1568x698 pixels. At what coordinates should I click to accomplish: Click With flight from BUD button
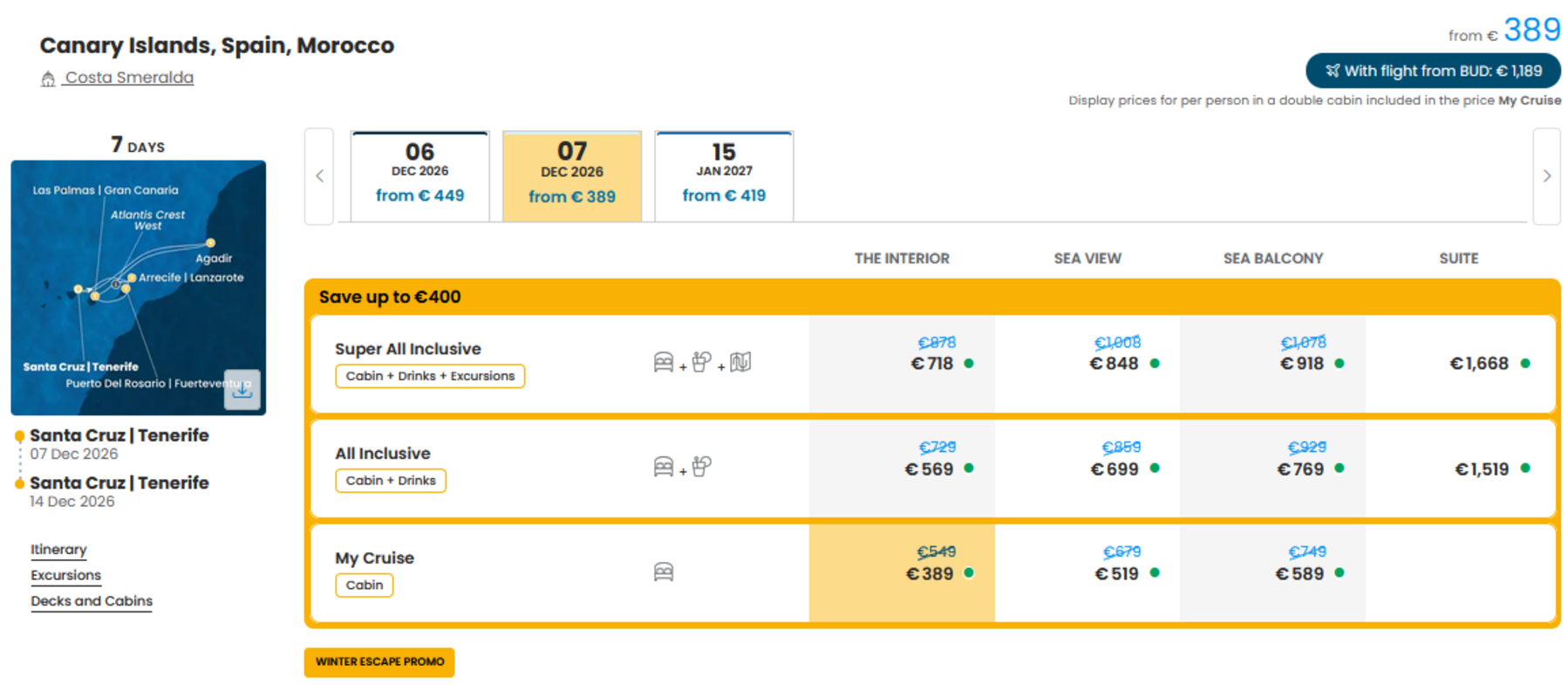(1433, 71)
